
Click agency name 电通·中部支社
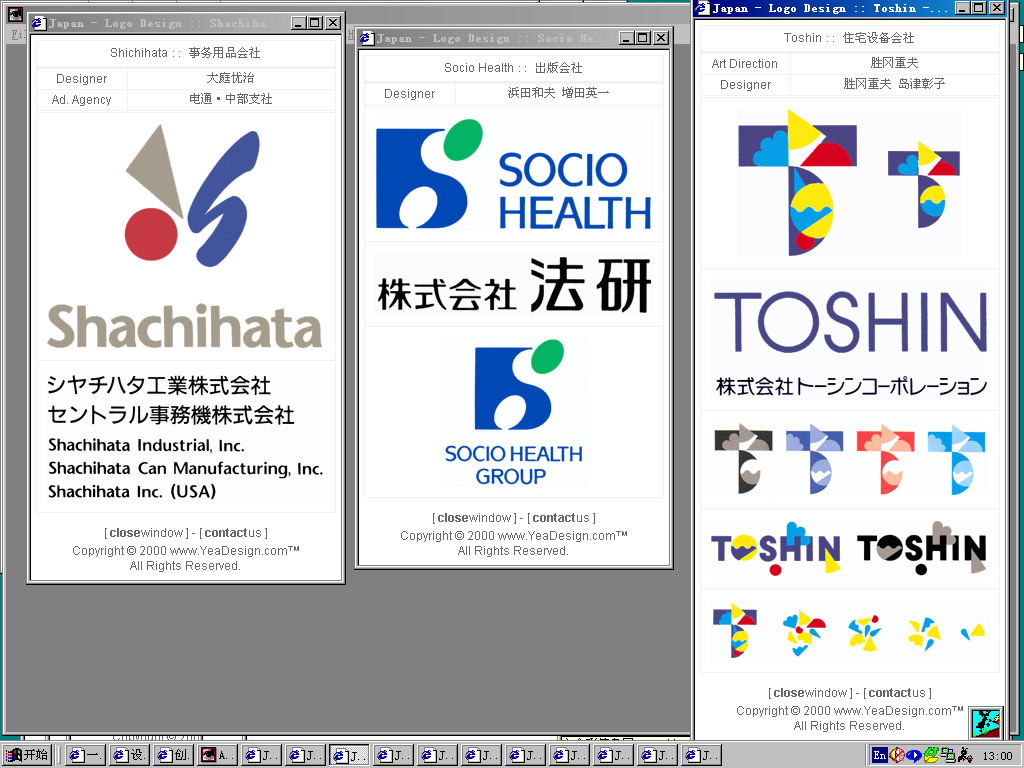click(231, 99)
